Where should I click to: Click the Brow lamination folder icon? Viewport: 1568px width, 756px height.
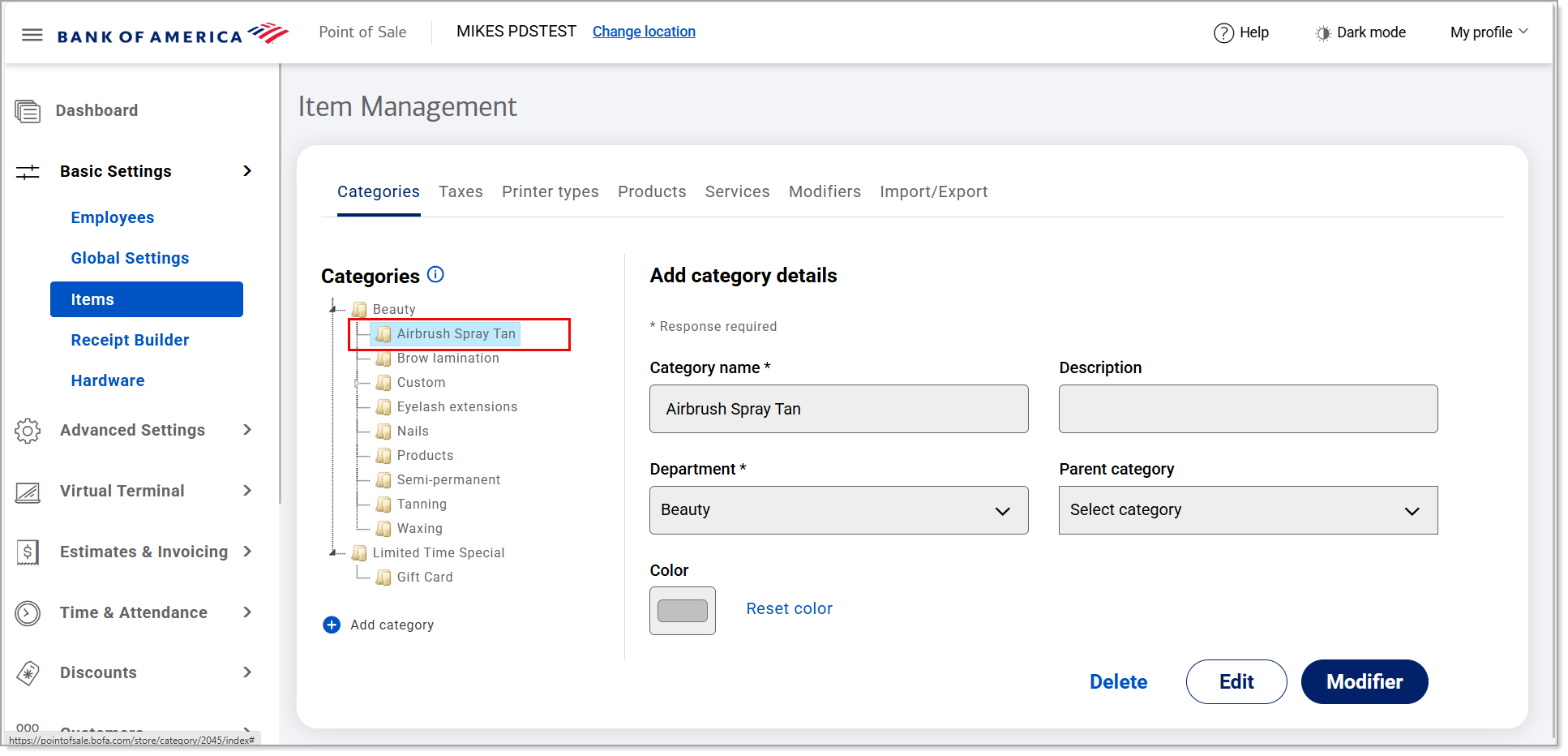[x=383, y=359]
